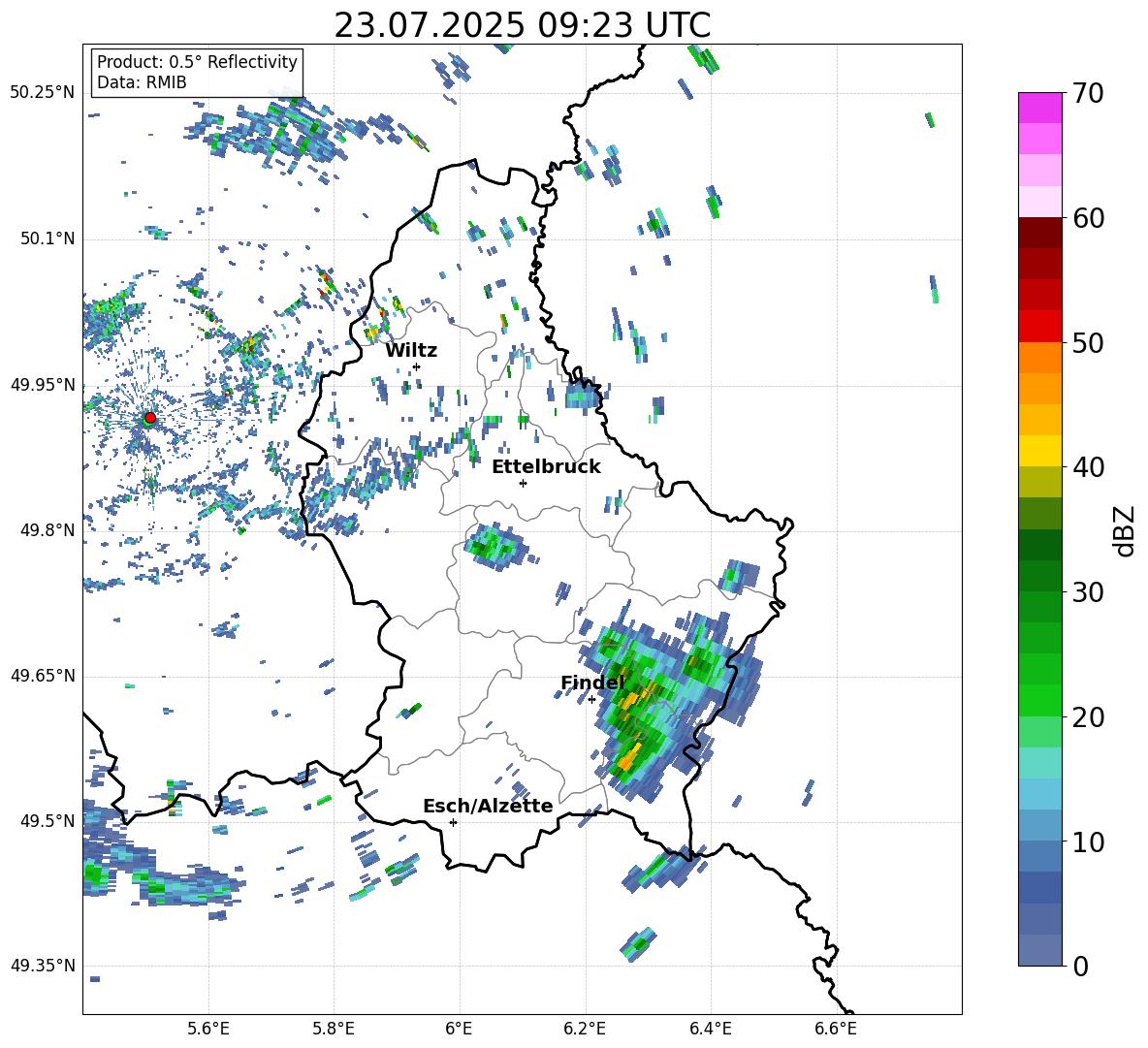The width and height of the screenshot is (1148, 1048).
Task: Click the Wiltz city label
Action: [411, 351]
